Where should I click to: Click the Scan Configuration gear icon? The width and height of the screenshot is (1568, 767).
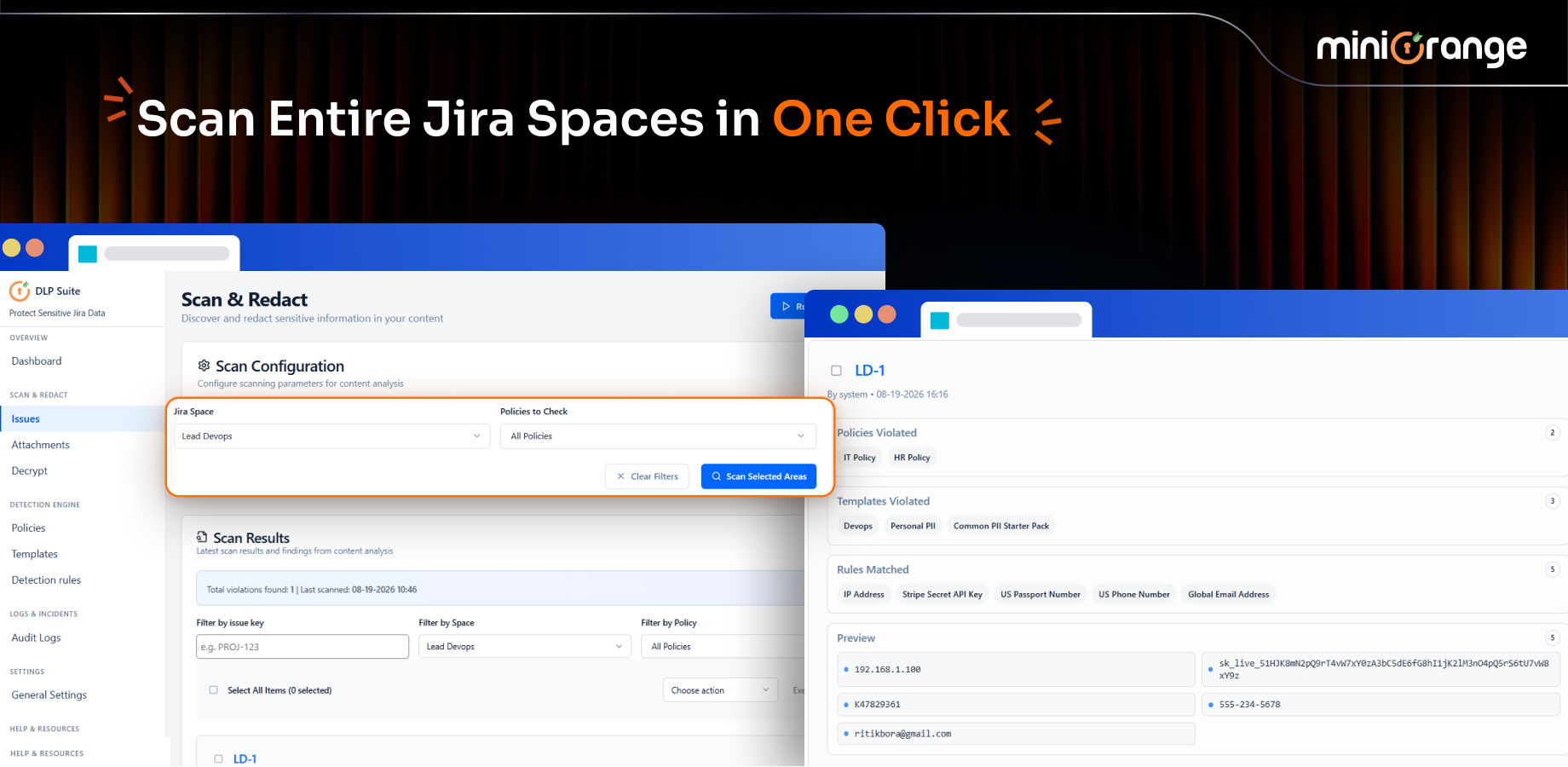(204, 366)
